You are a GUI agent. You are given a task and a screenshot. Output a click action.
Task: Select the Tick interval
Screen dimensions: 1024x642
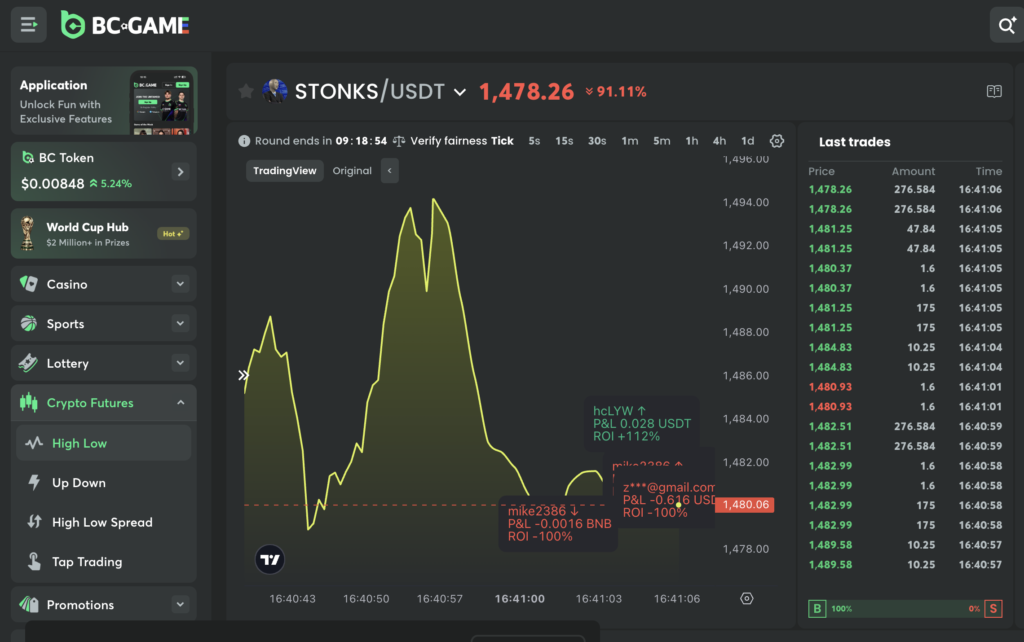click(502, 141)
